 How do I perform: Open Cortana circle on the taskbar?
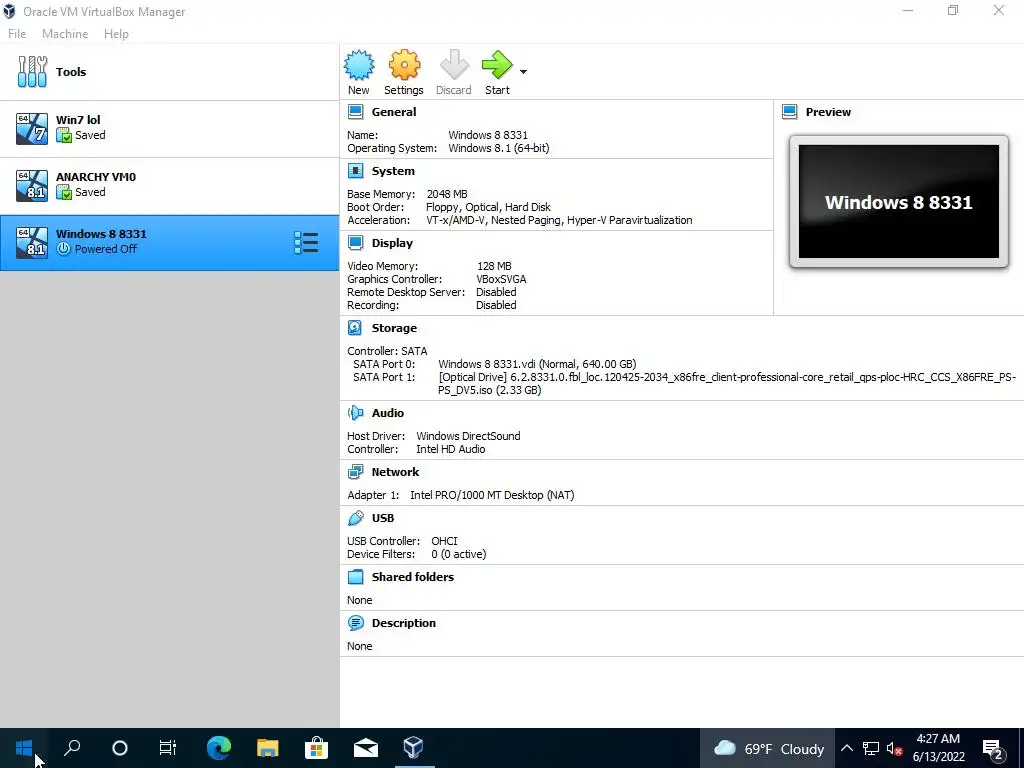click(120, 748)
